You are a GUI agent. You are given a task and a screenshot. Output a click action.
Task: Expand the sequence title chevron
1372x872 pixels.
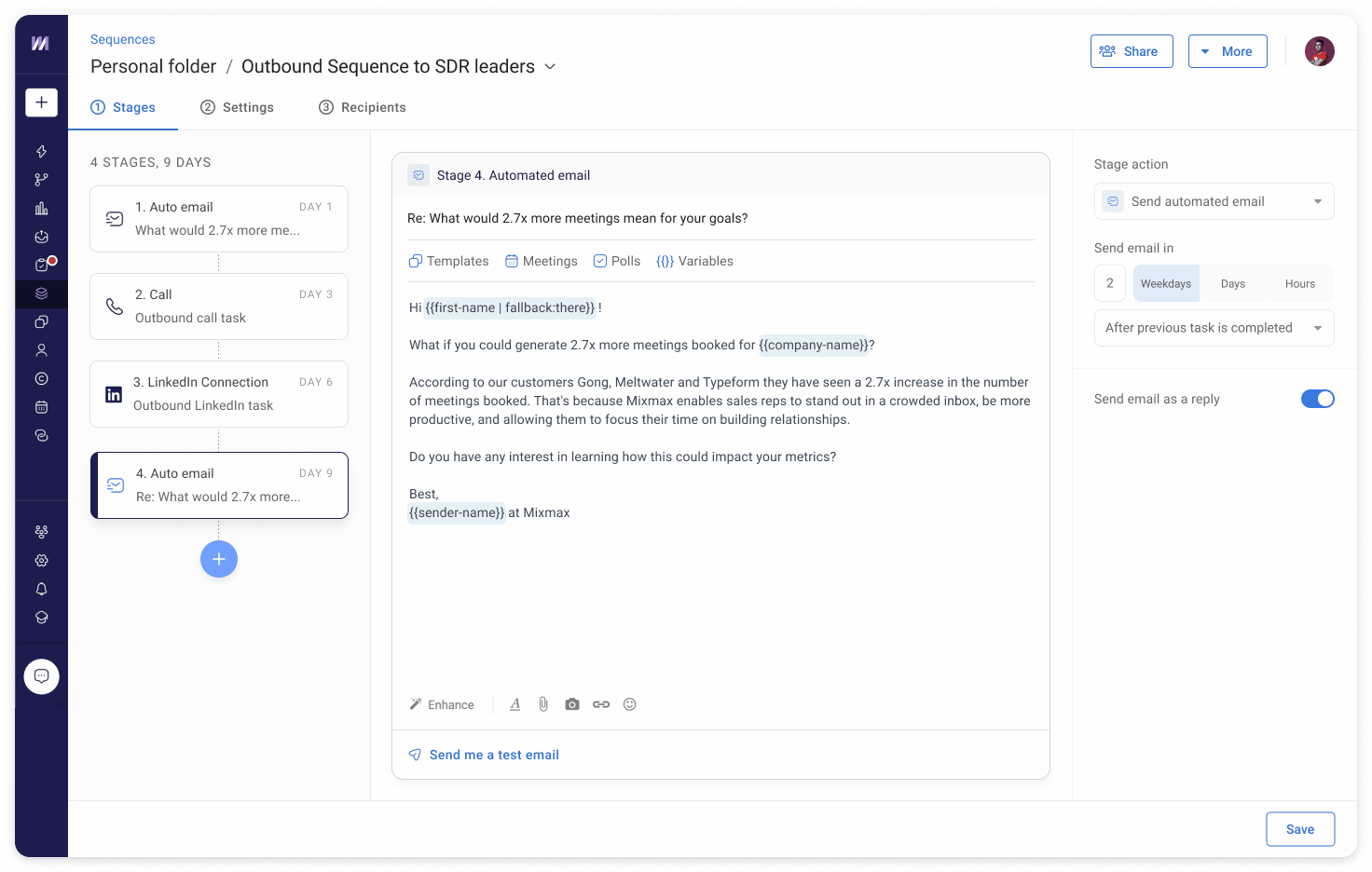point(550,66)
